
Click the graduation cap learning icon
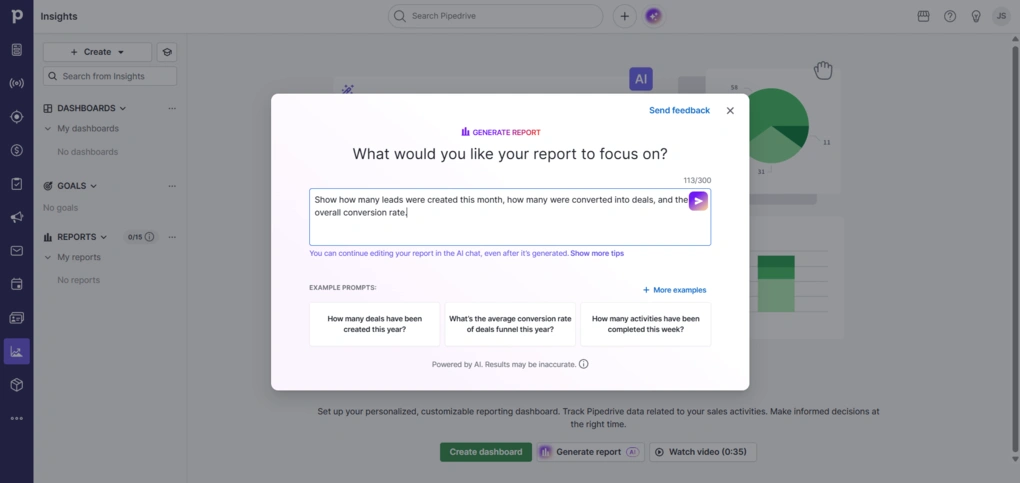[x=167, y=52]
